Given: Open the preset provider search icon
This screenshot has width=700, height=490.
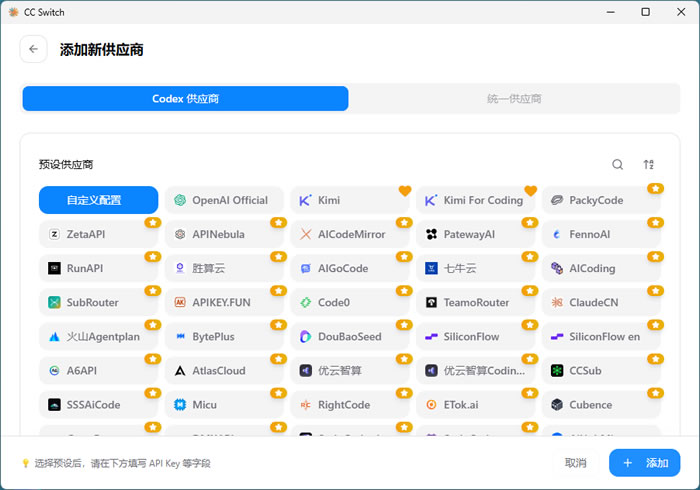Looking at the screenshot, I should tap(617, 164).
